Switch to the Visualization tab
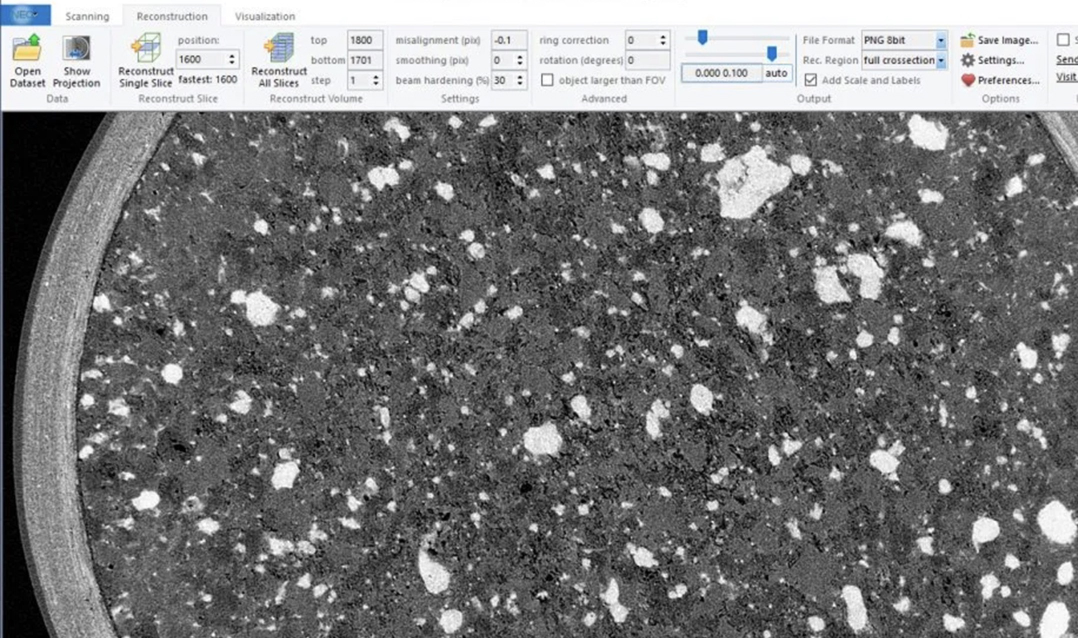This screenshot has height=638, width=1078. [265, 16]
